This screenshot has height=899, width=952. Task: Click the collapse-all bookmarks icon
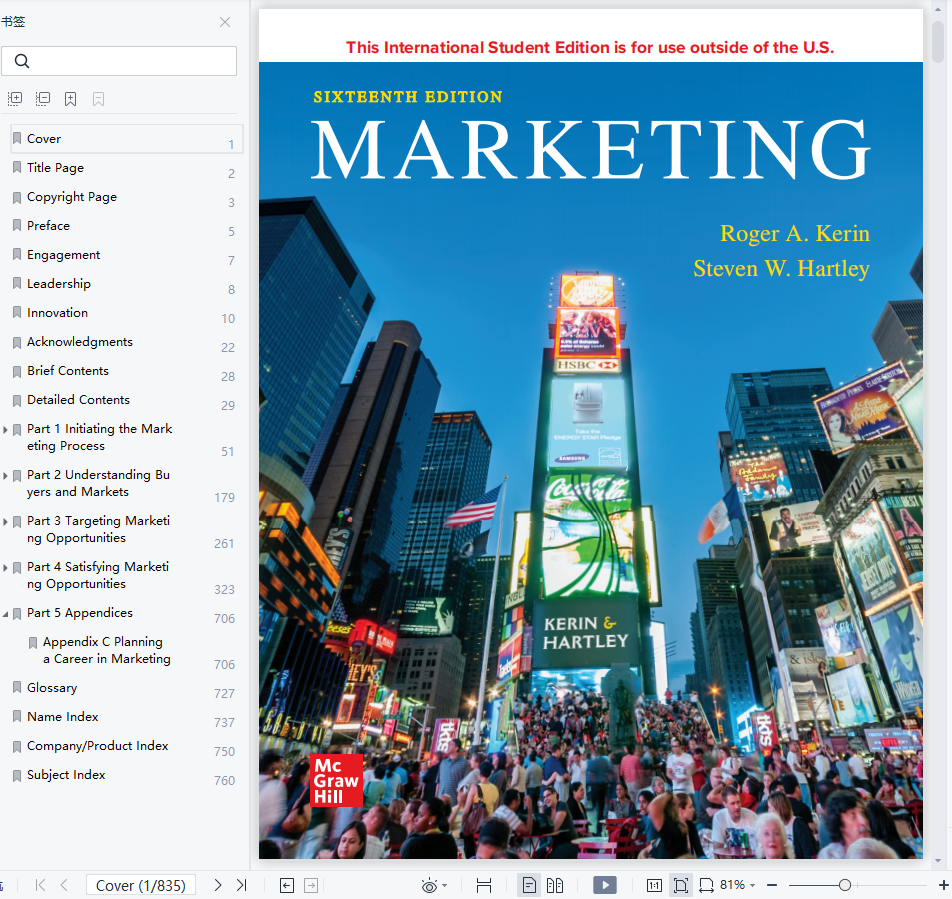click(42, 98)
